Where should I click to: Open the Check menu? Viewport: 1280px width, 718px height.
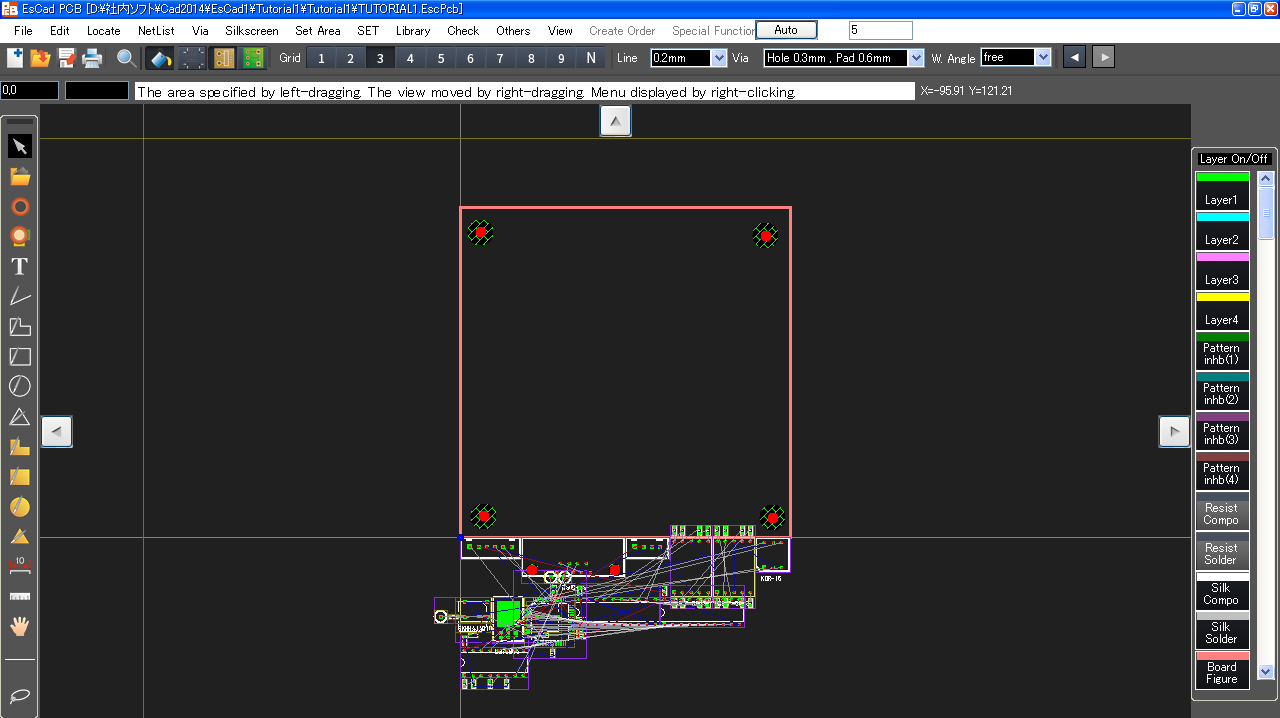click(463, 31)
